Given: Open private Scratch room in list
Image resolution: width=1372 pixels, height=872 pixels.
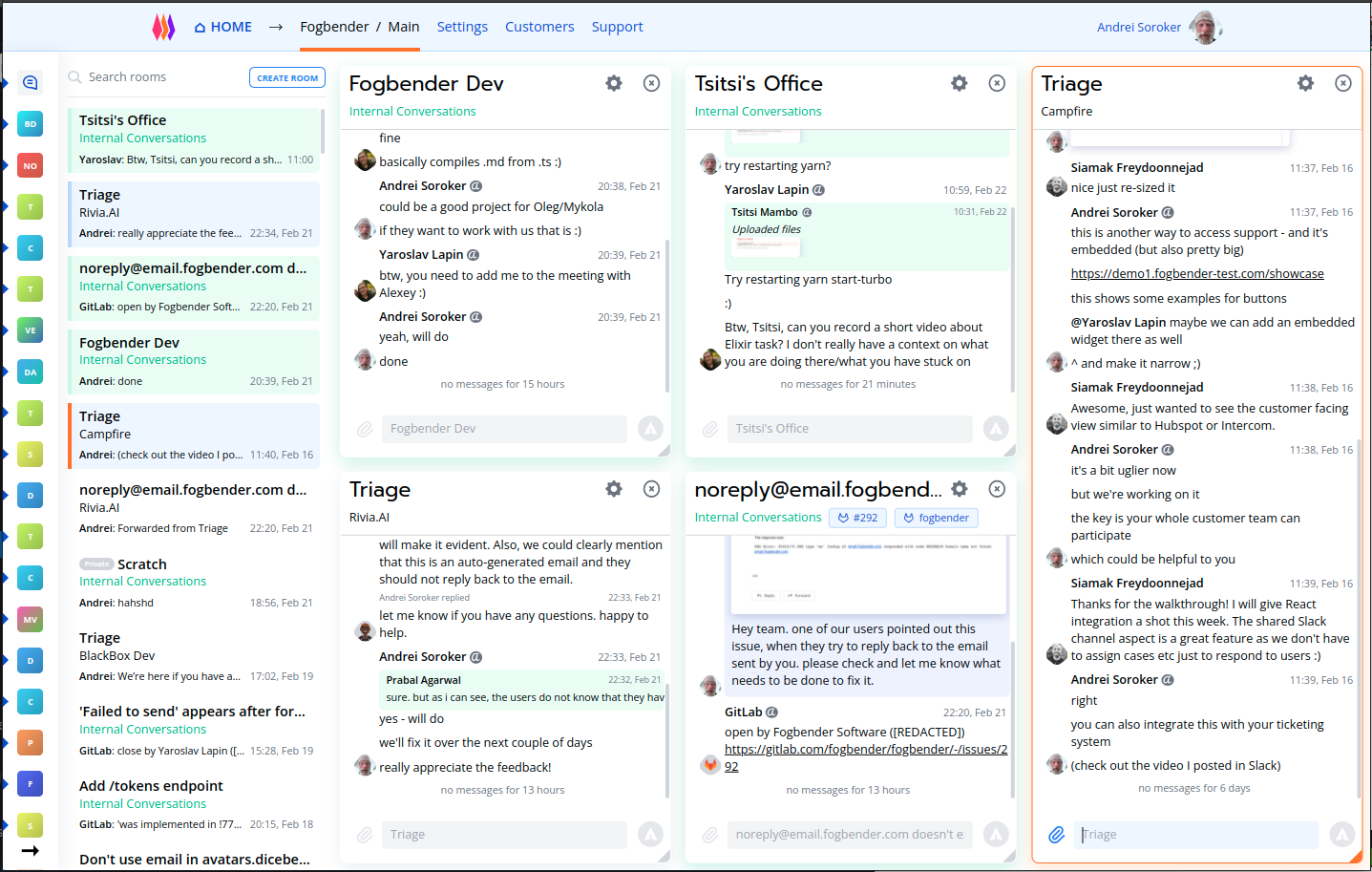Looking at the screenshot, I should pyautogui.click(x=194, y=584).
